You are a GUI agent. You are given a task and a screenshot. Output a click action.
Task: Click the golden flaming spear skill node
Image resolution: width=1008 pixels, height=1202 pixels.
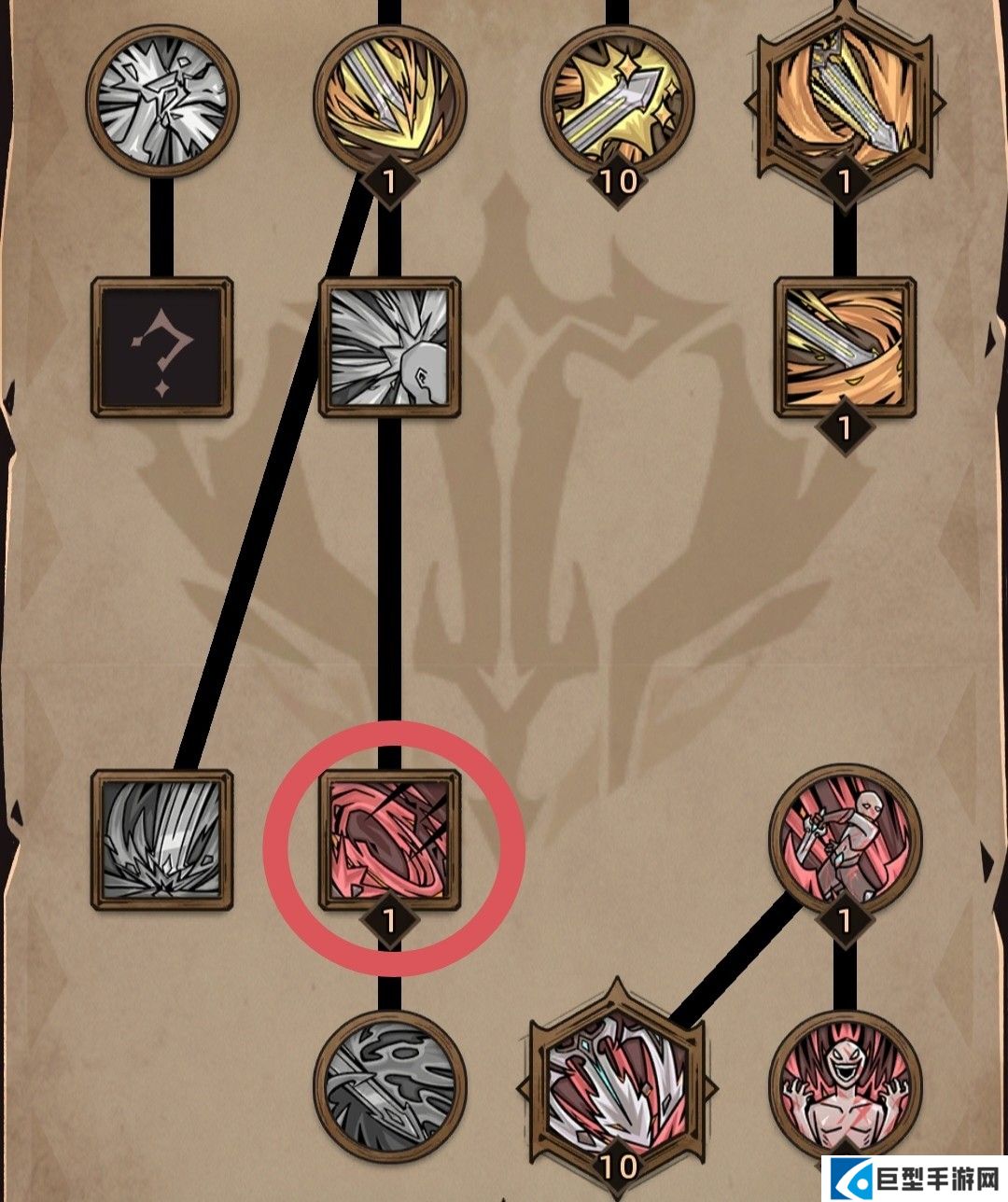pyautogui.click(x=390, y=97)
